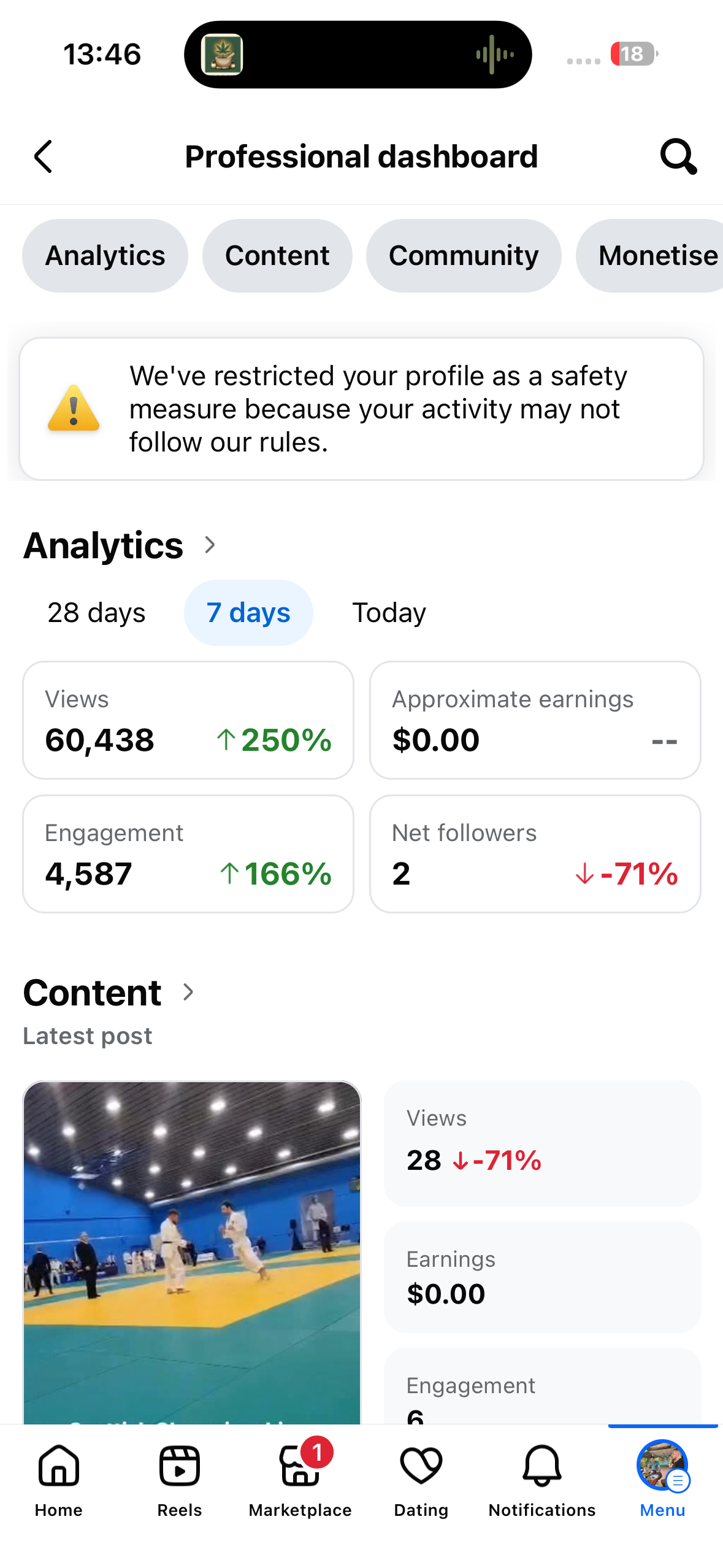The image size is (723, 1568).
Task: Select the Today range
Action: point(389,612)
